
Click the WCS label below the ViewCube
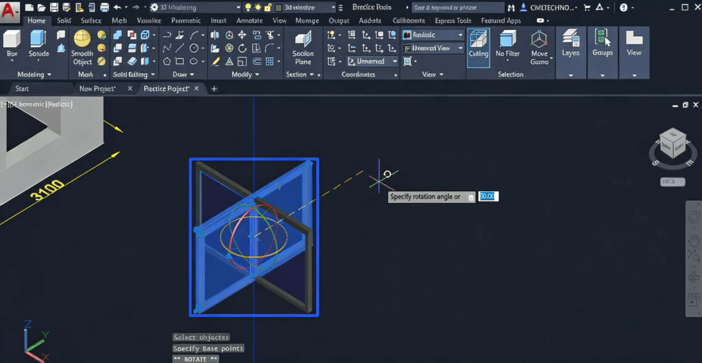(x=672, y=182)
